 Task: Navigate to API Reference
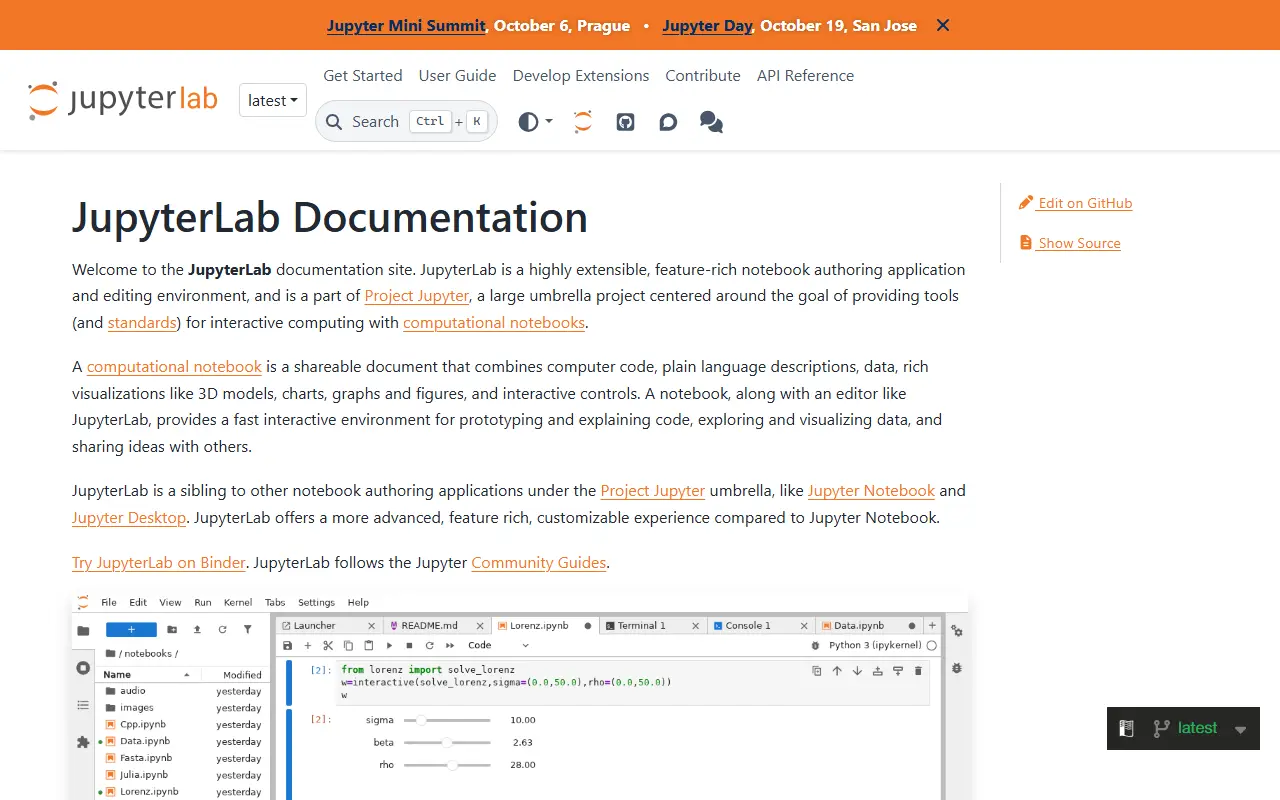[x=805, y=76]
